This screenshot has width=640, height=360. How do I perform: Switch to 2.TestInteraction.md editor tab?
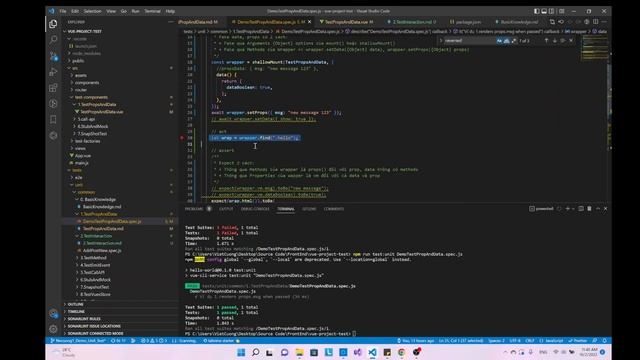click(x=411, y=22)
